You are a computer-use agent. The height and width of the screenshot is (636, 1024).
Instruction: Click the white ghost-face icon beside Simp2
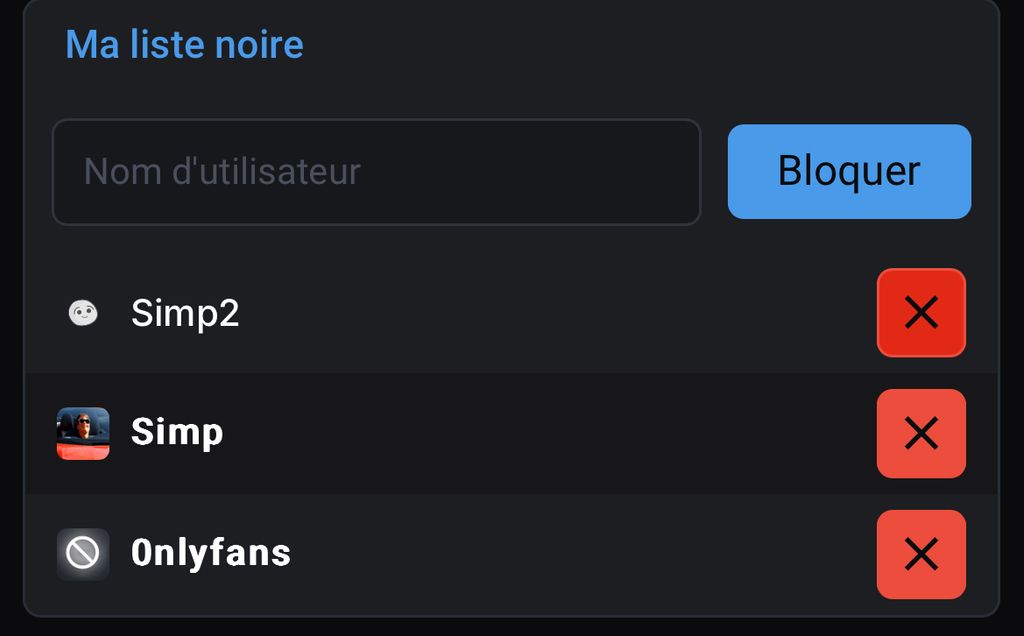pyautogui.click(x=83, y=313)
